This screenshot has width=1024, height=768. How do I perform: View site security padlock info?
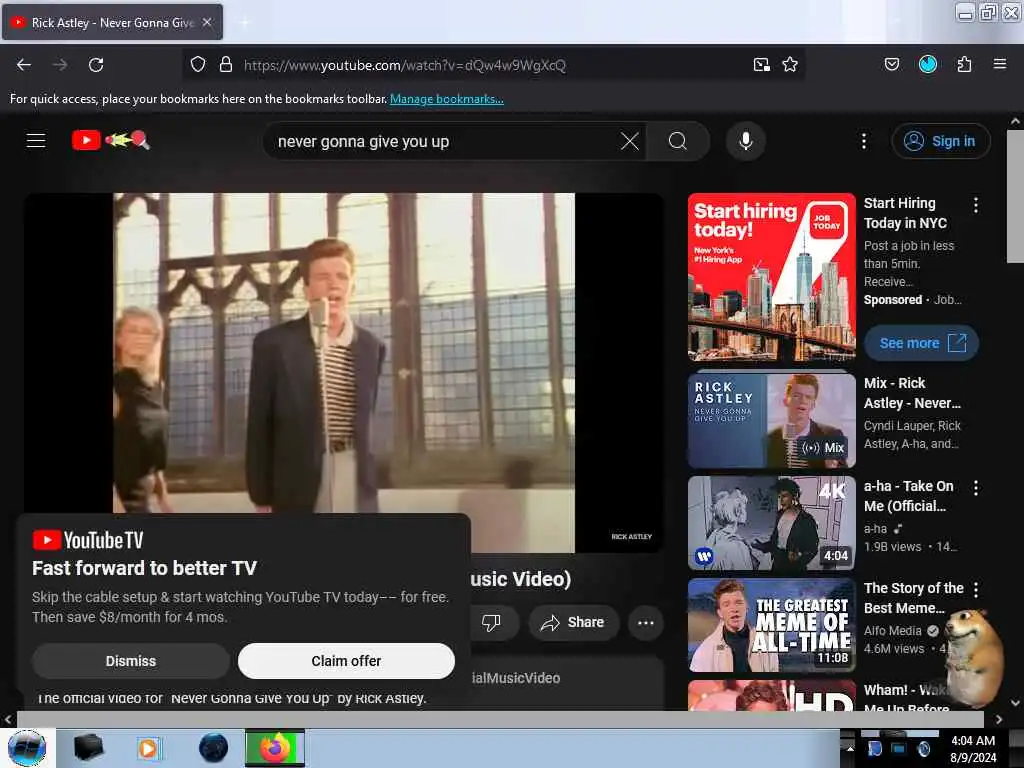(226, 65)
